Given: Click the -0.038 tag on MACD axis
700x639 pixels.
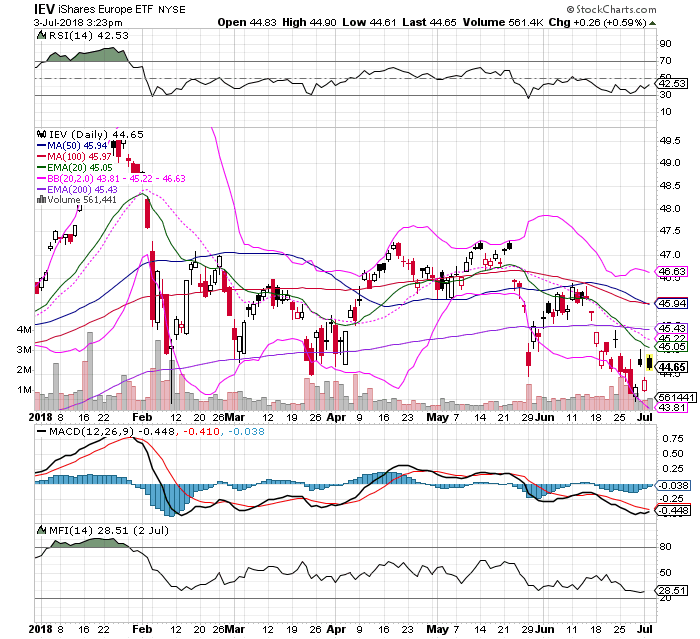Looking at the screenshot, I should click(x=674, y=485).
